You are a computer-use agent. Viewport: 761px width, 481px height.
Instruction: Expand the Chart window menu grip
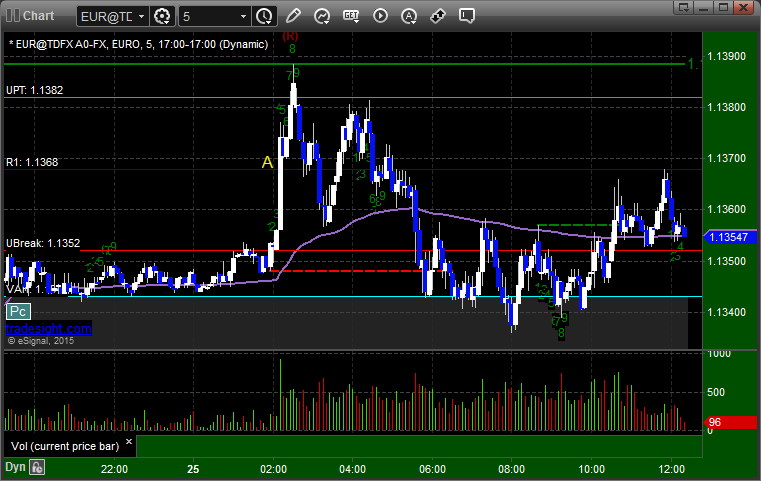pos(11,16)
